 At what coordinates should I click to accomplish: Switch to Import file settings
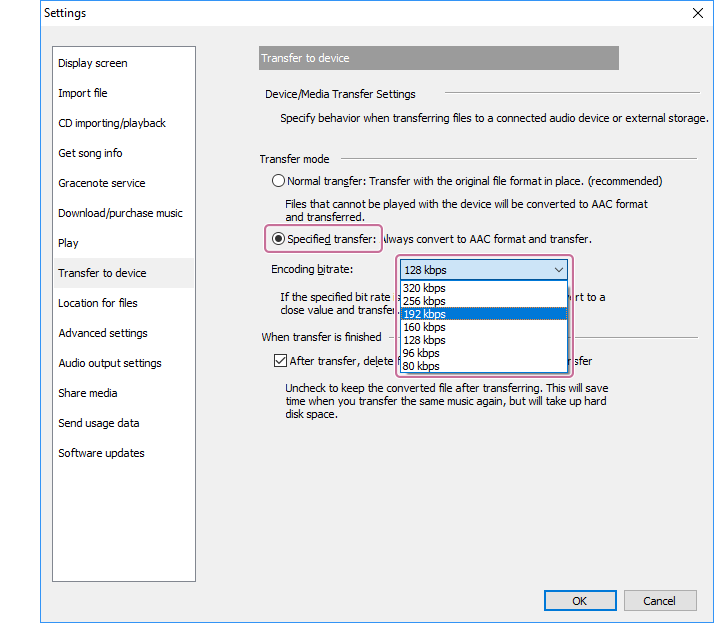83,93
